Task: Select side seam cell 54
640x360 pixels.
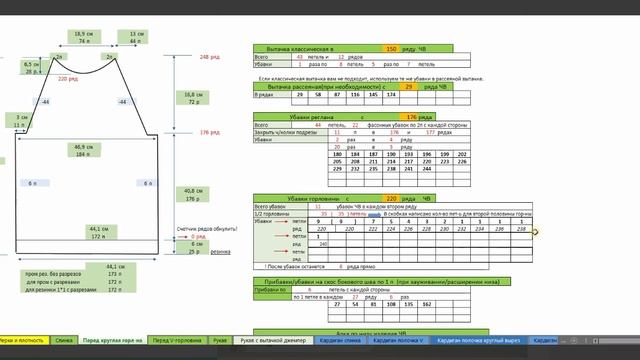Action: point(355,304)
